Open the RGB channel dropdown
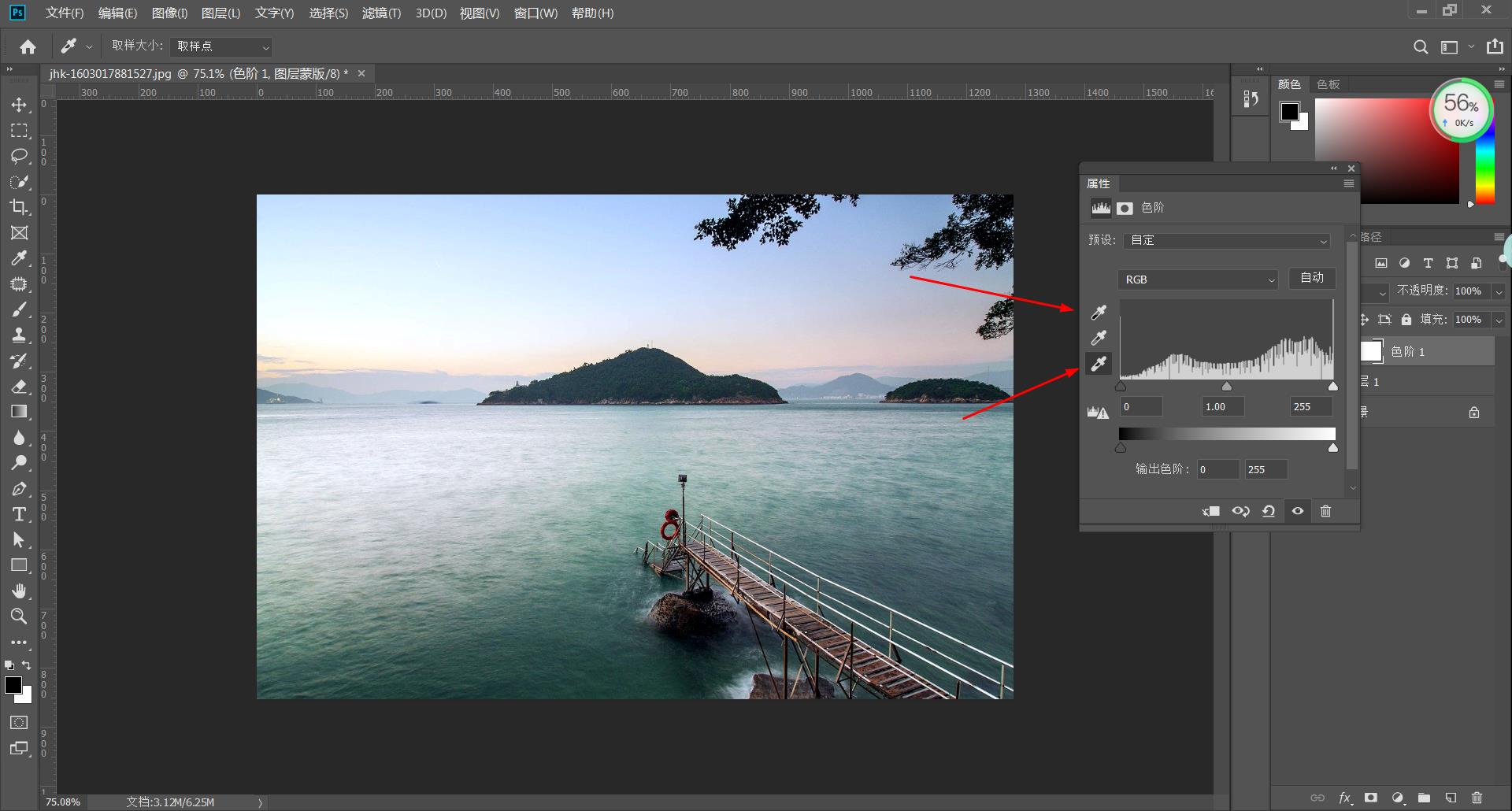1512x811 pixels. 1197,280
